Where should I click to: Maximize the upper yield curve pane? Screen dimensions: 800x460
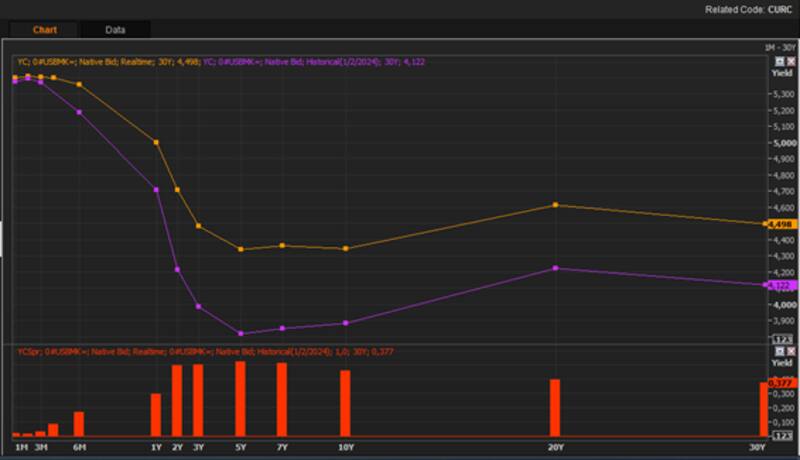tap(779, 61)
